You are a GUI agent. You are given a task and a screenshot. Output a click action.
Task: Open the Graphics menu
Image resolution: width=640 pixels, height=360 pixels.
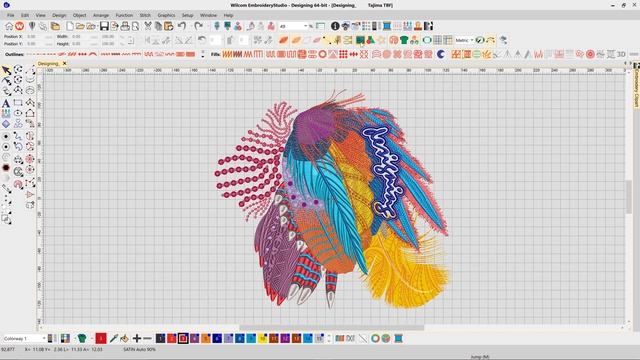click(166, 15)
